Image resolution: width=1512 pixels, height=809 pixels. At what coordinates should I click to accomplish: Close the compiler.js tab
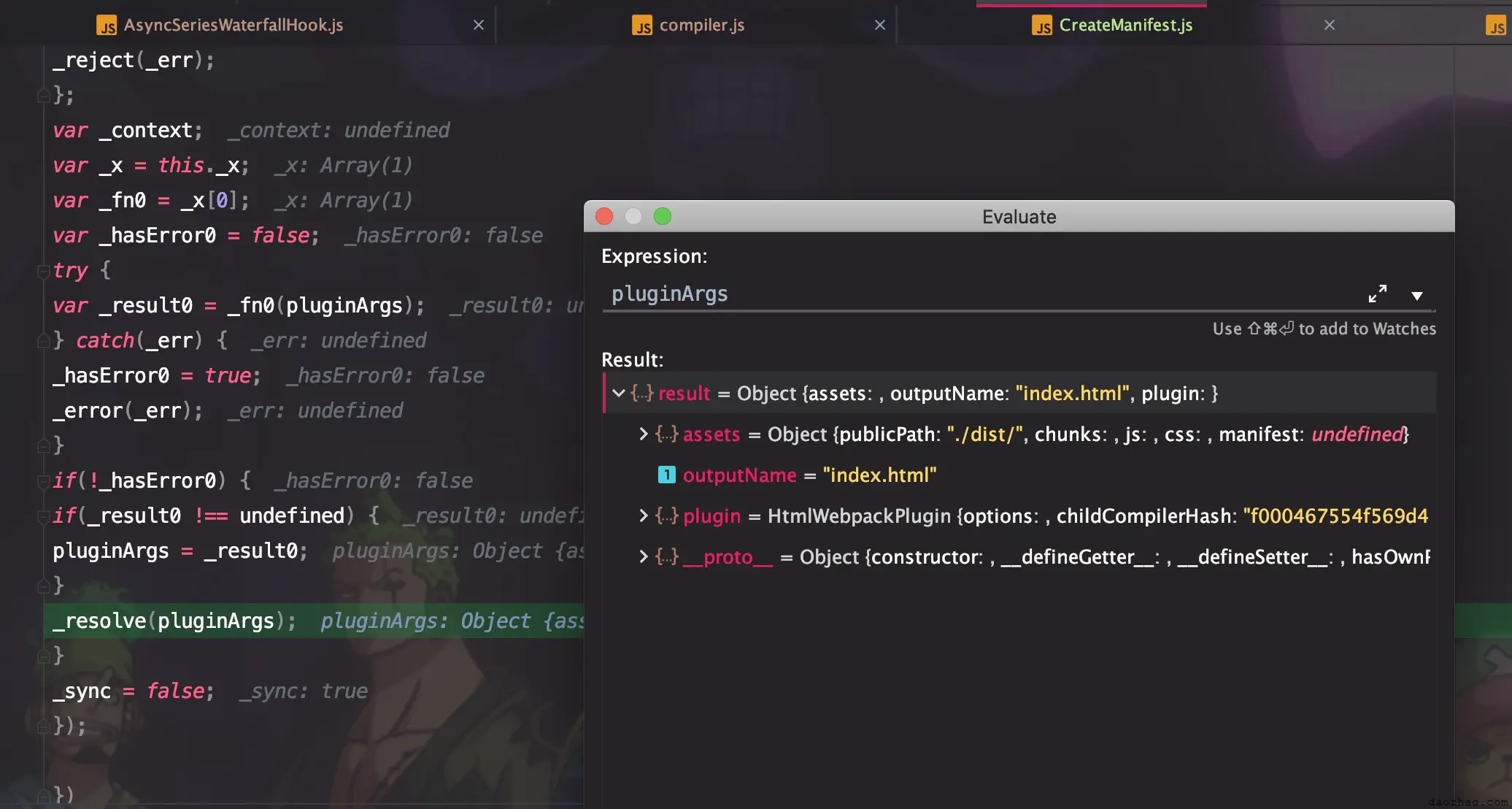[880, 25]
